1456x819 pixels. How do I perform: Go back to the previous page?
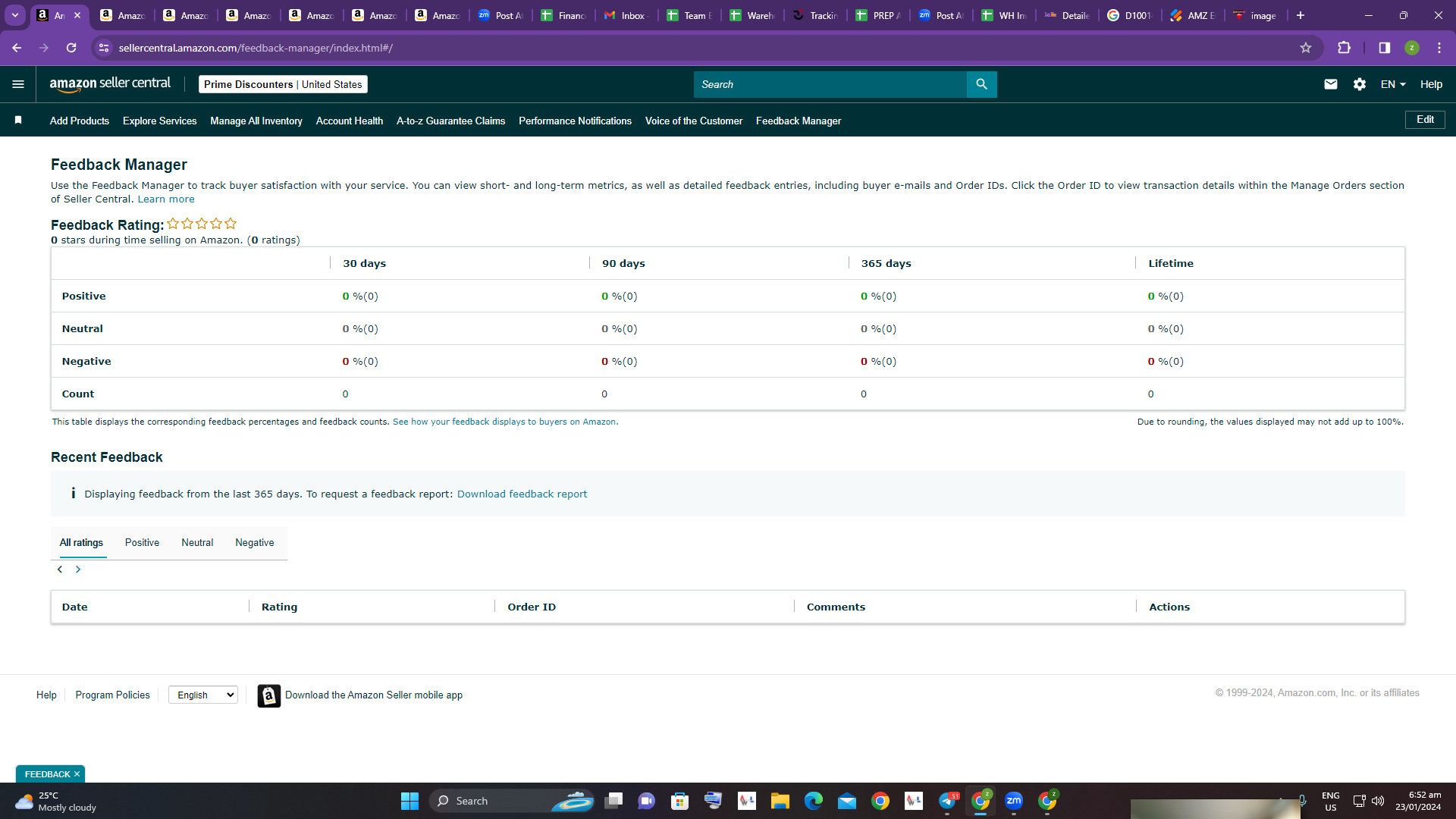coord(17,48)
